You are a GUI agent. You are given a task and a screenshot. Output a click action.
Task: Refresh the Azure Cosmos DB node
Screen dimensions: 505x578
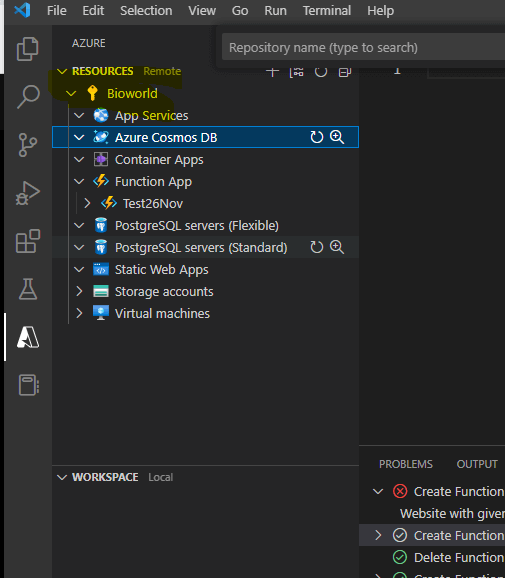tap(316, 137)
